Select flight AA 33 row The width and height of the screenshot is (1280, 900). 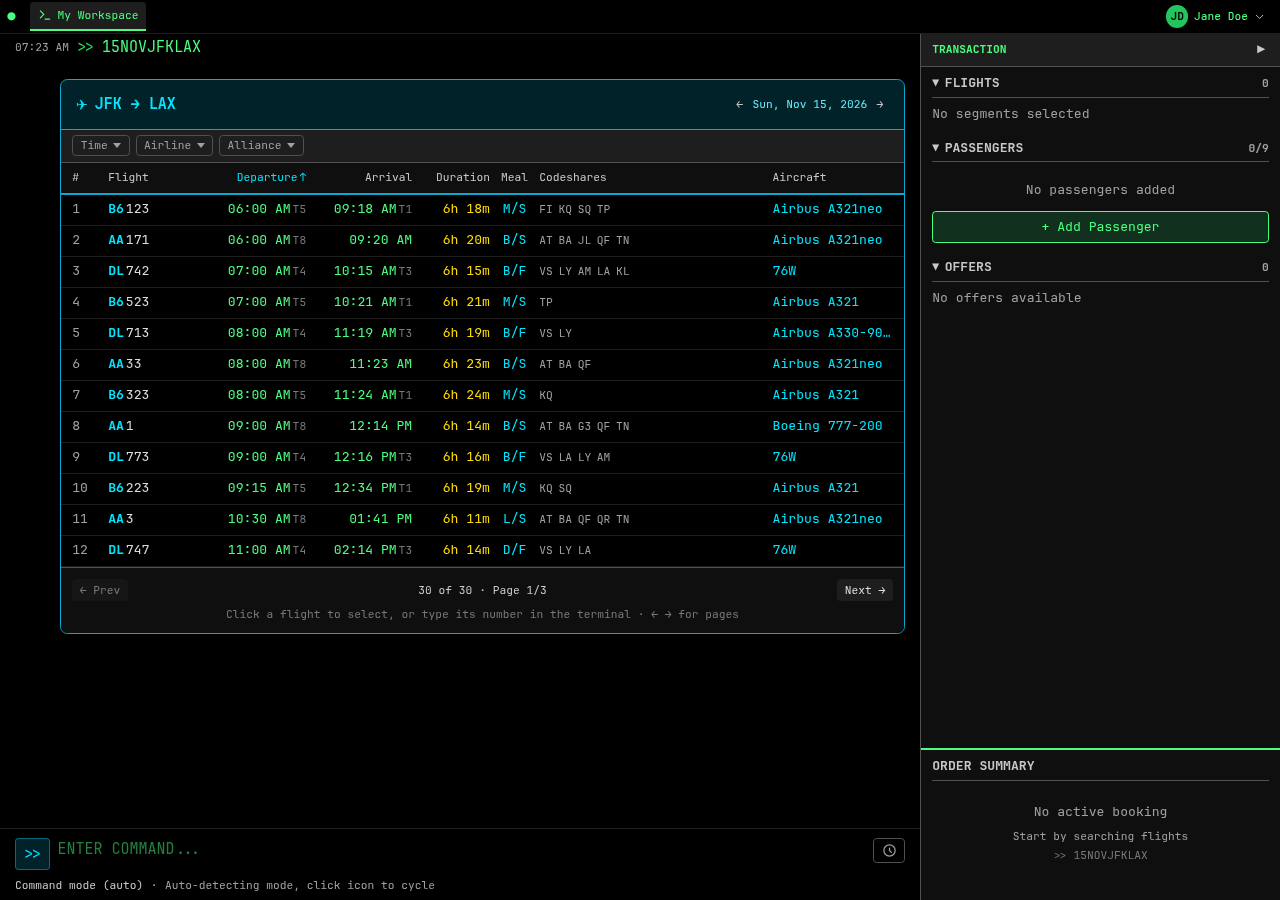(482, 364)
